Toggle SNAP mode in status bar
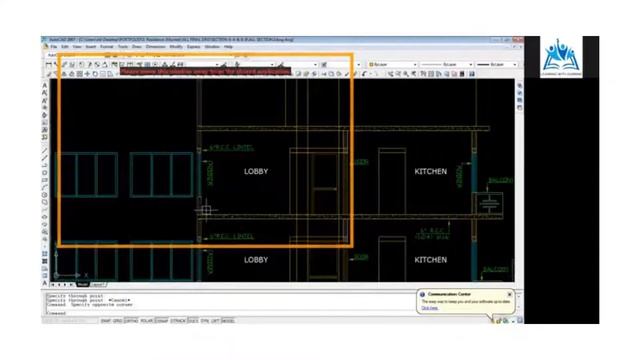The image size is (640, 360). [106, 321]
